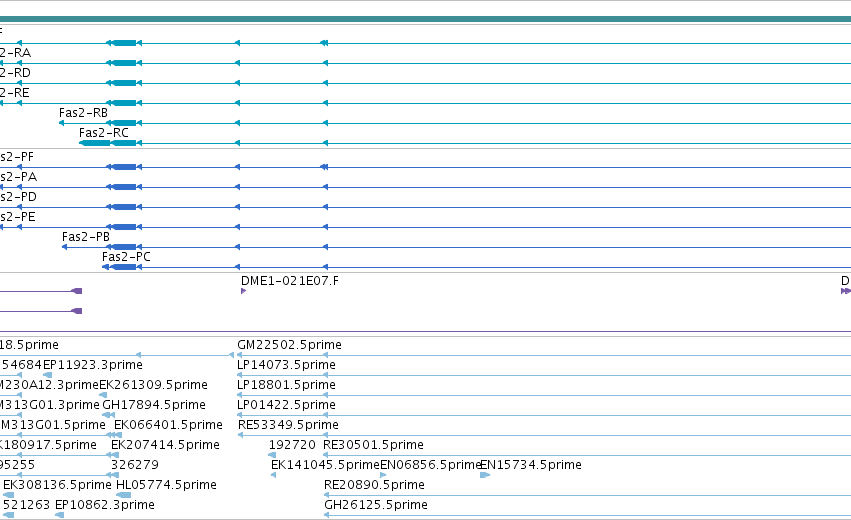Click the small arrow glyph under DME1-021E07.F
This screenshot has height=520, width=851.
[x=243, y=291]
